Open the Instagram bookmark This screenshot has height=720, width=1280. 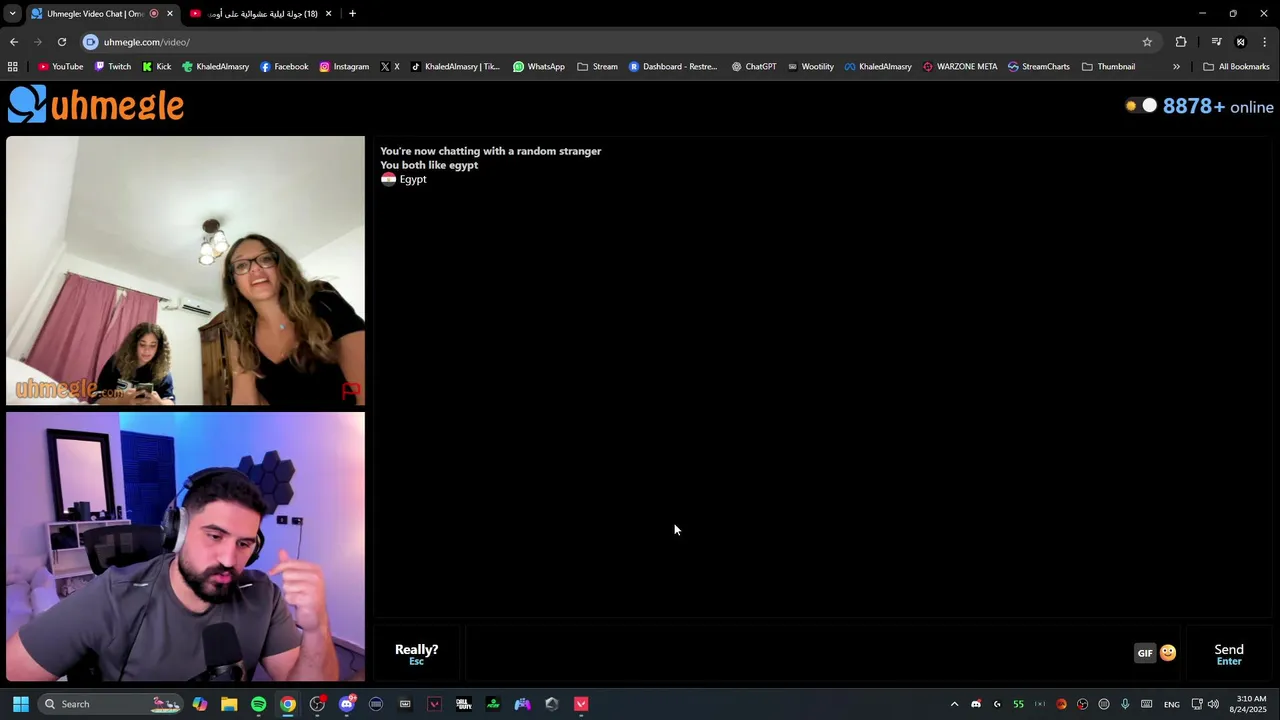(x=344, y=67)
